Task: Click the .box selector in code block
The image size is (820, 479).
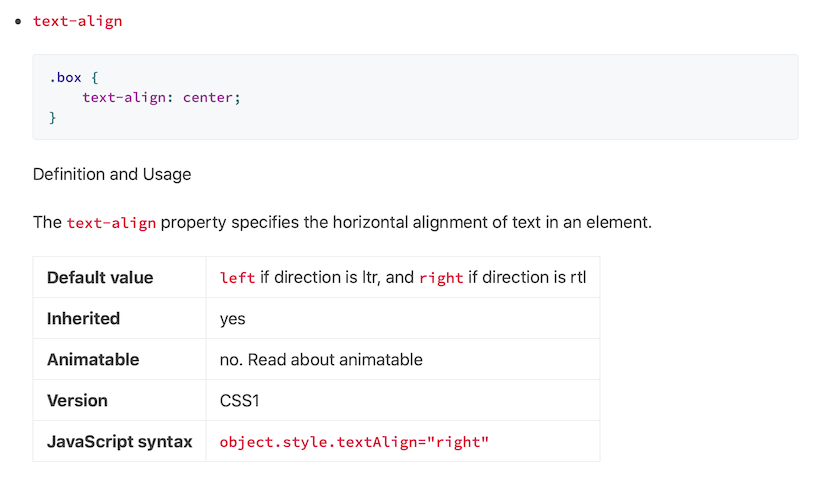Action: click(65, 77)
